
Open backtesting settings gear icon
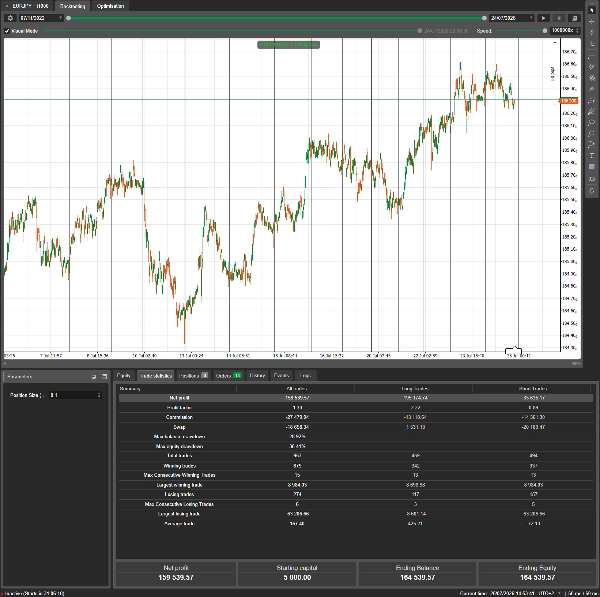10,18
